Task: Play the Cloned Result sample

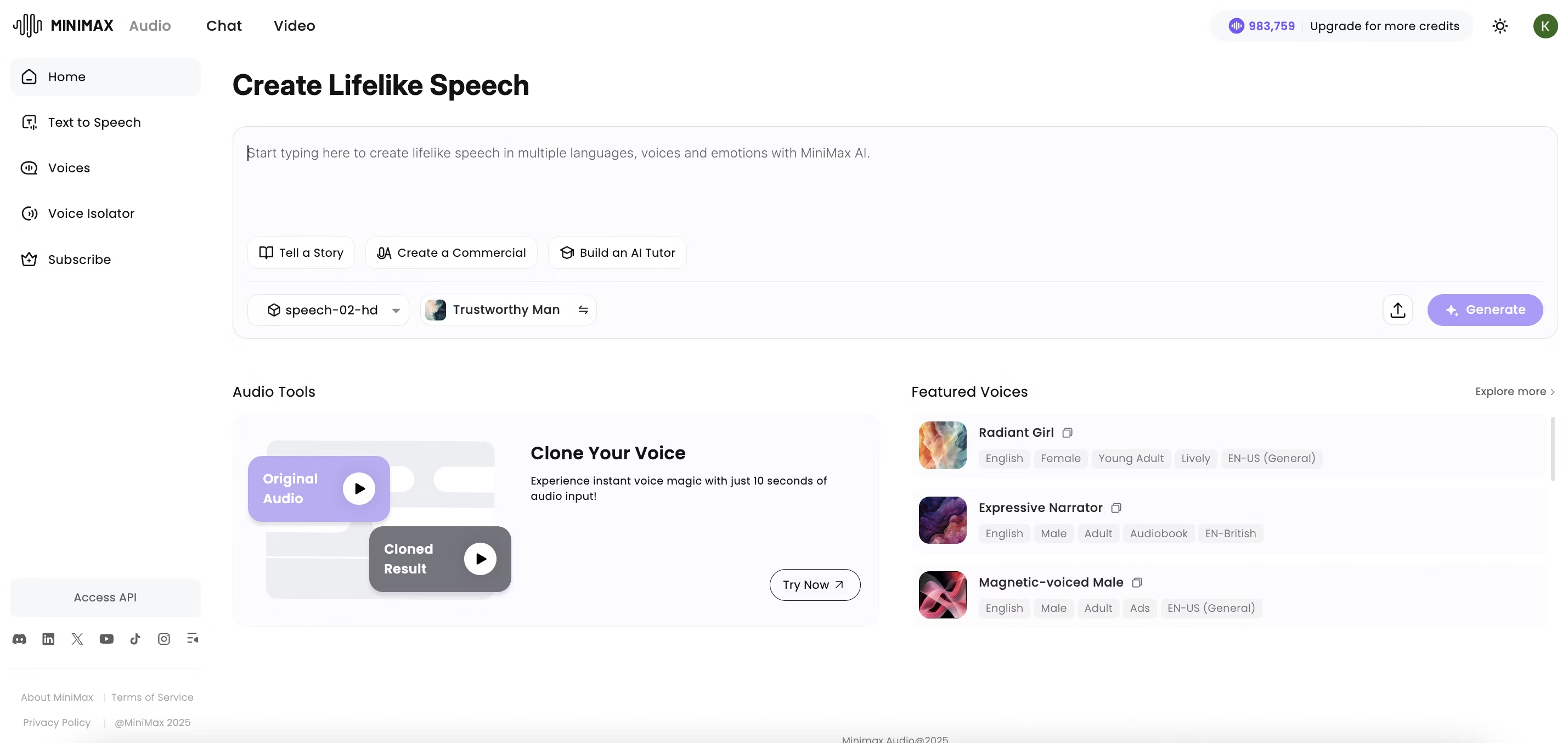Action: [x=480, y=559]
